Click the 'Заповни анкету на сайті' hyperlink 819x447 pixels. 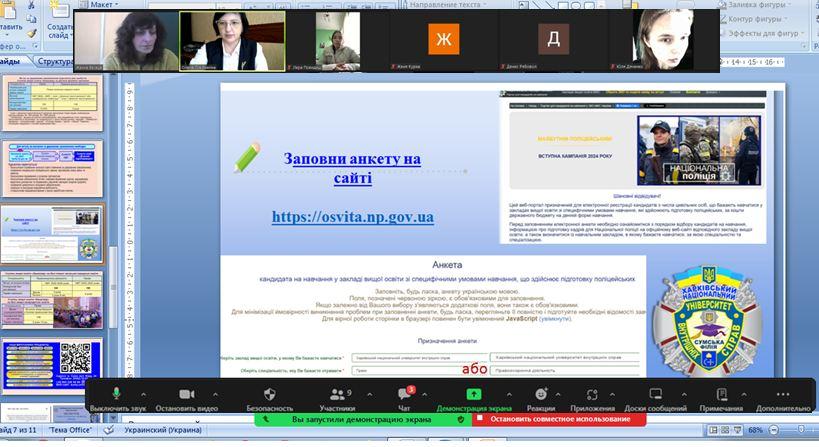click(x=353, y=168)
